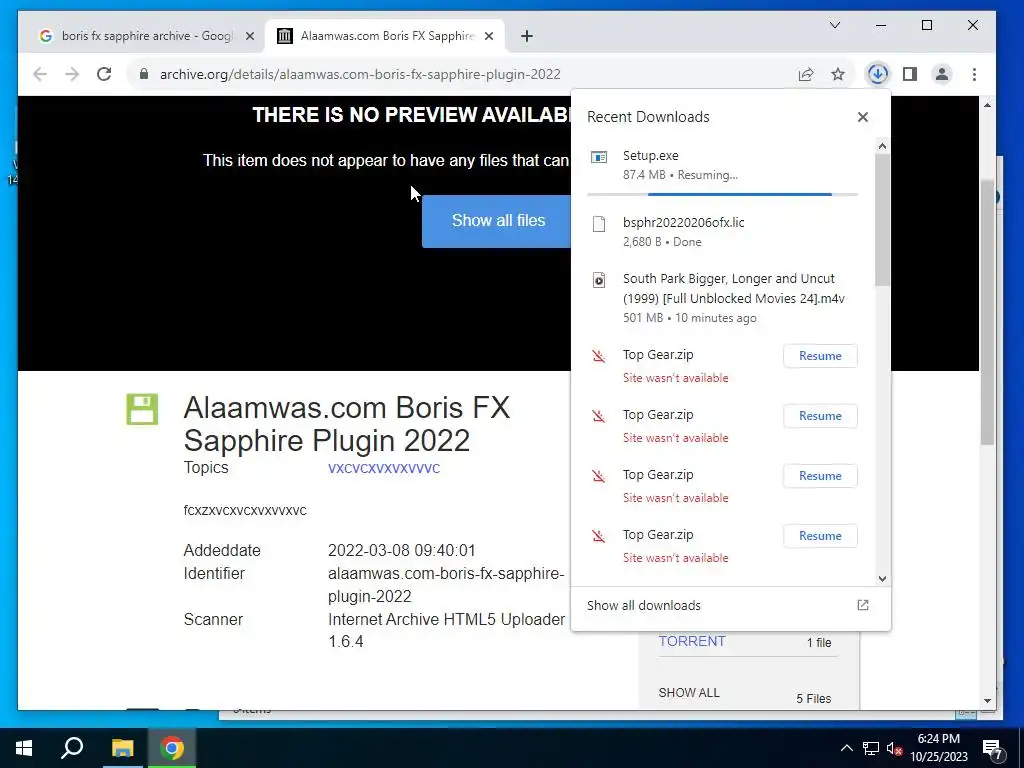This screenshot has width=1024, height=768.
Task: Click the Setup.exe download progress bar
Action: pos(722,194)
